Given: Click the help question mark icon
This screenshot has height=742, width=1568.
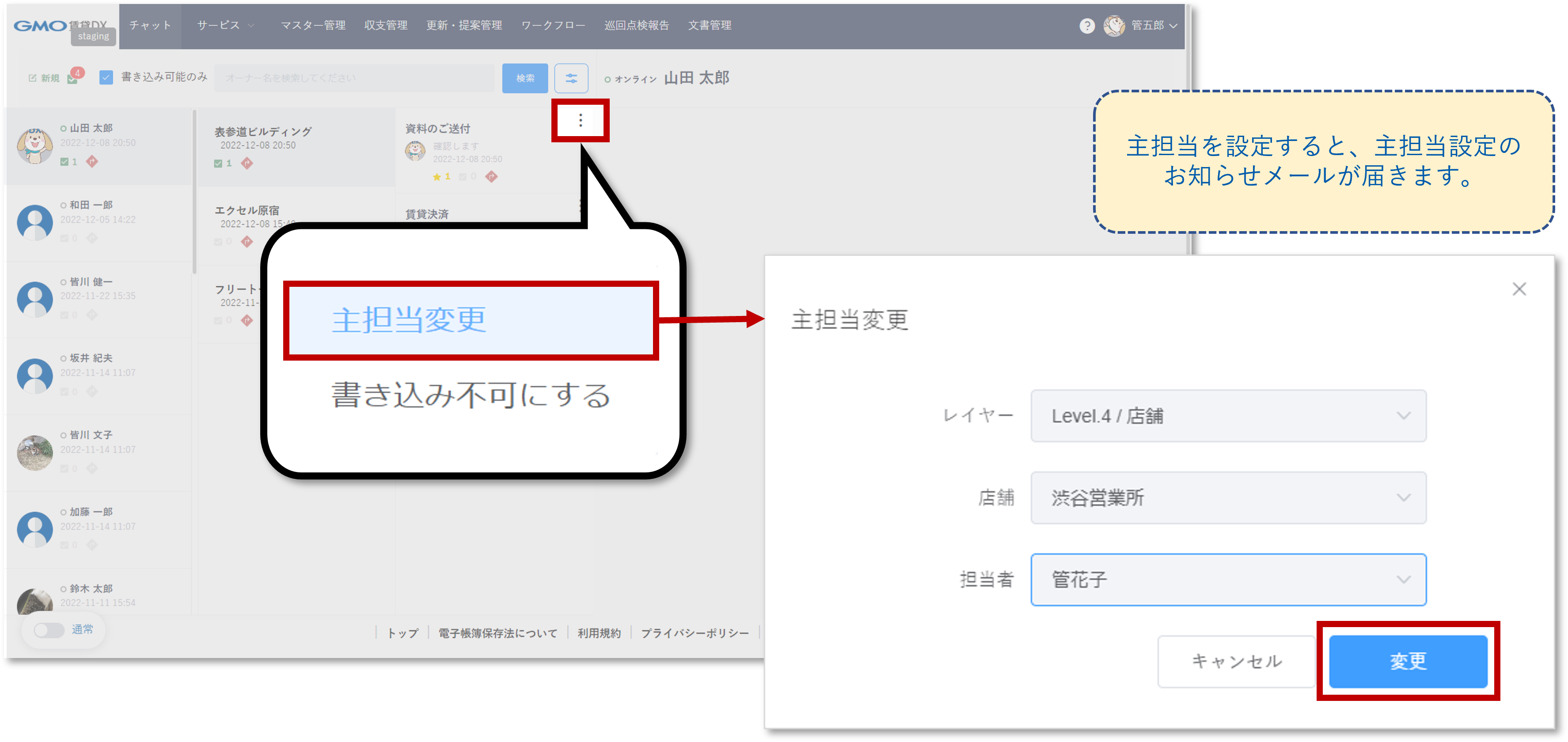Looking at the screenshot, I should coord(1086,26).
